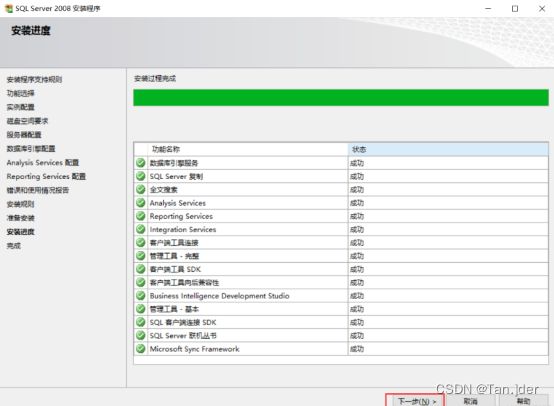Select the 准备安装 sidebar step

20,218
